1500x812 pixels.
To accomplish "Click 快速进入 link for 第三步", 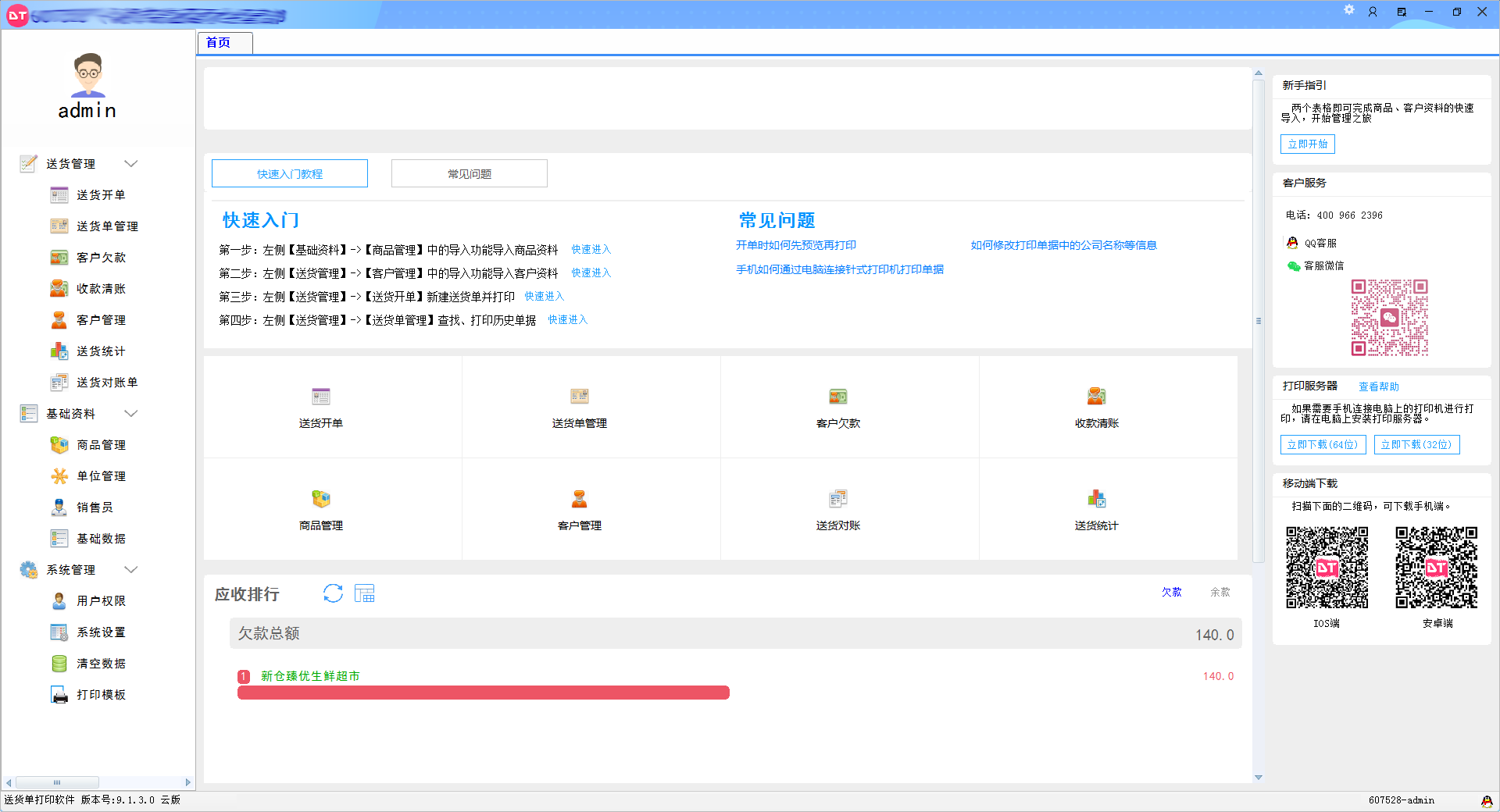I will (544, 296).
